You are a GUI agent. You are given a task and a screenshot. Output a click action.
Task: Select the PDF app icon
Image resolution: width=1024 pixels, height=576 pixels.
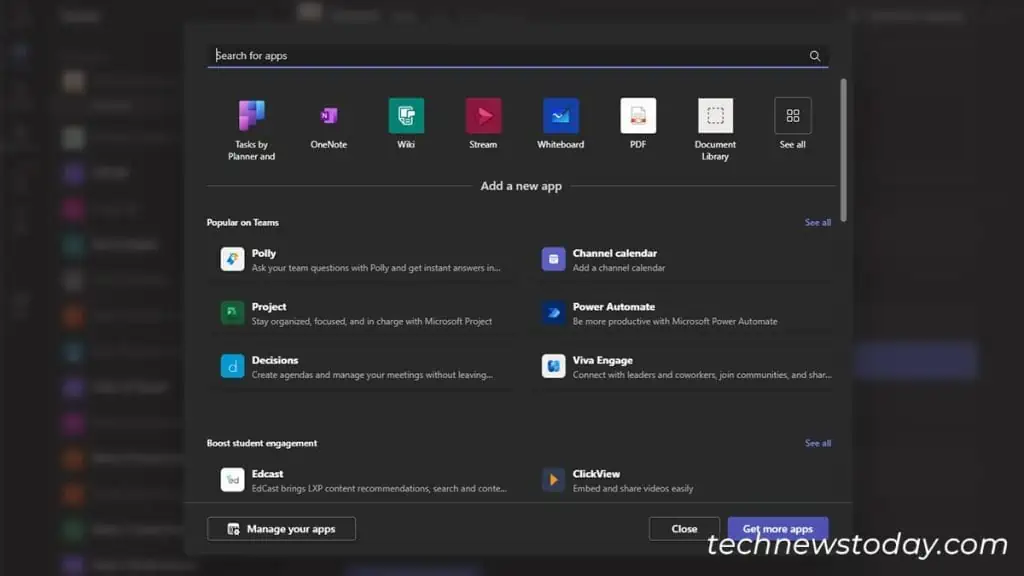pyautogui.click(x=637, y=115)
